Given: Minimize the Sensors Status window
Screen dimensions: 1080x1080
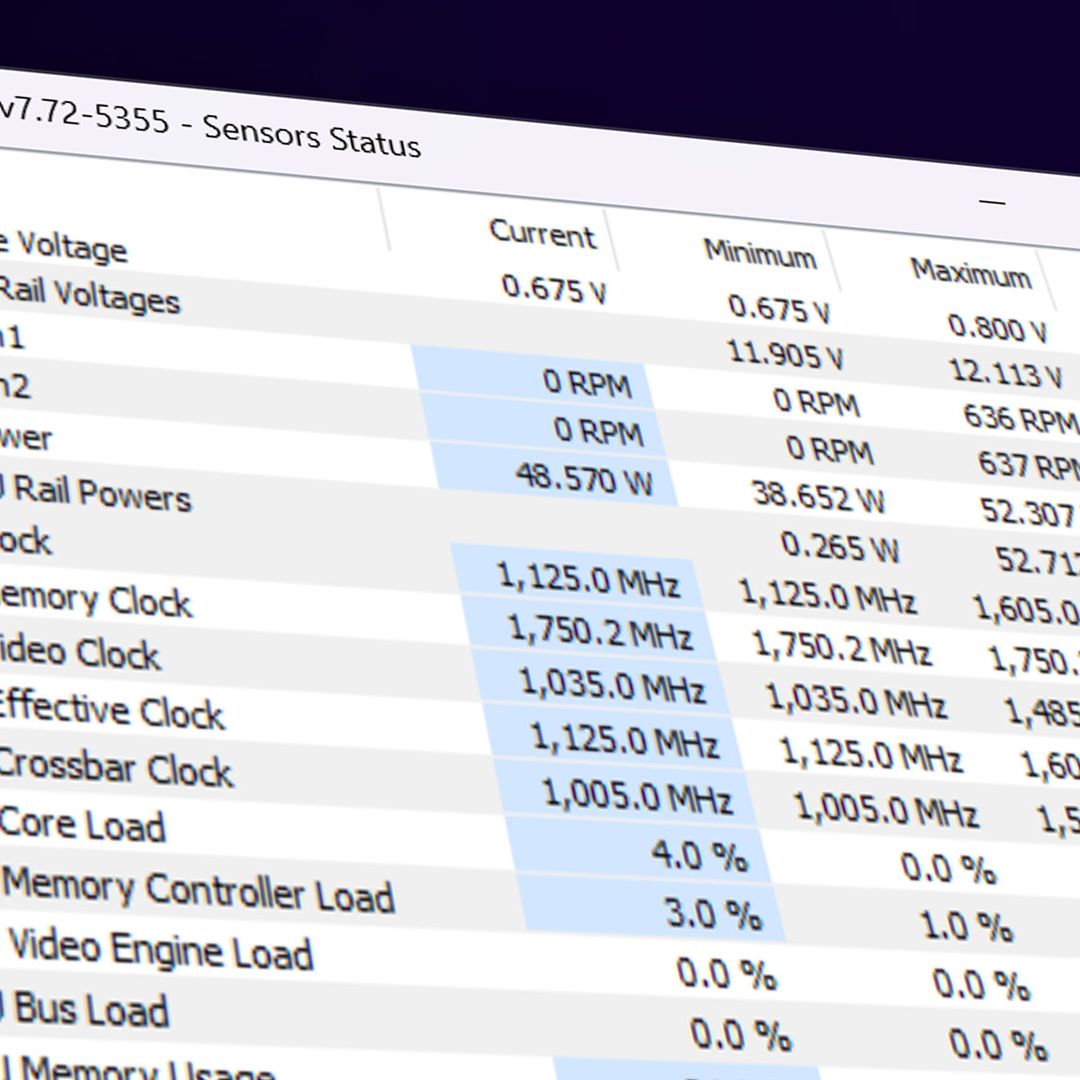Looking at the screenshot, I should 992,202.
